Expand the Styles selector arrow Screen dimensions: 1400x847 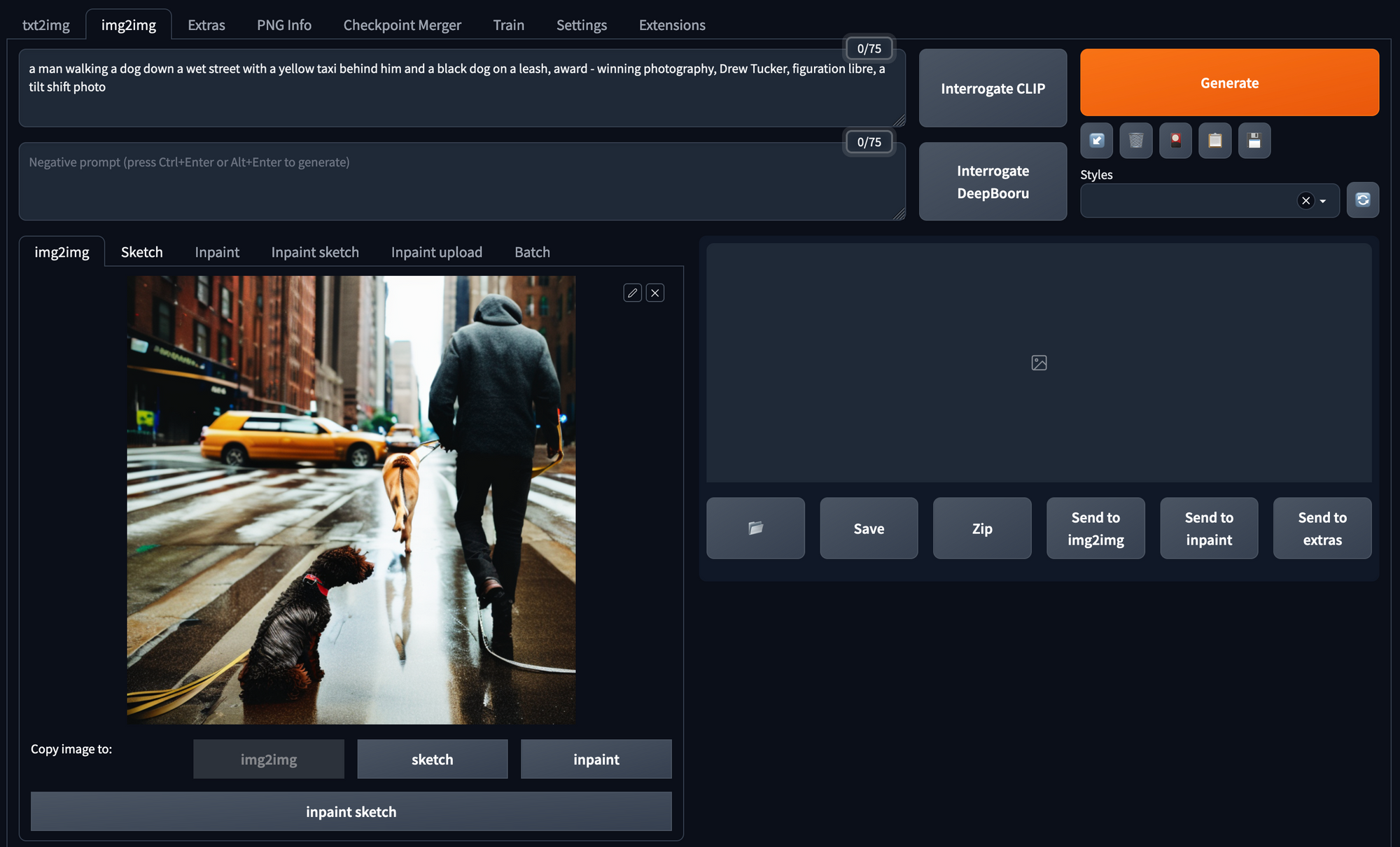(1323, 200)
